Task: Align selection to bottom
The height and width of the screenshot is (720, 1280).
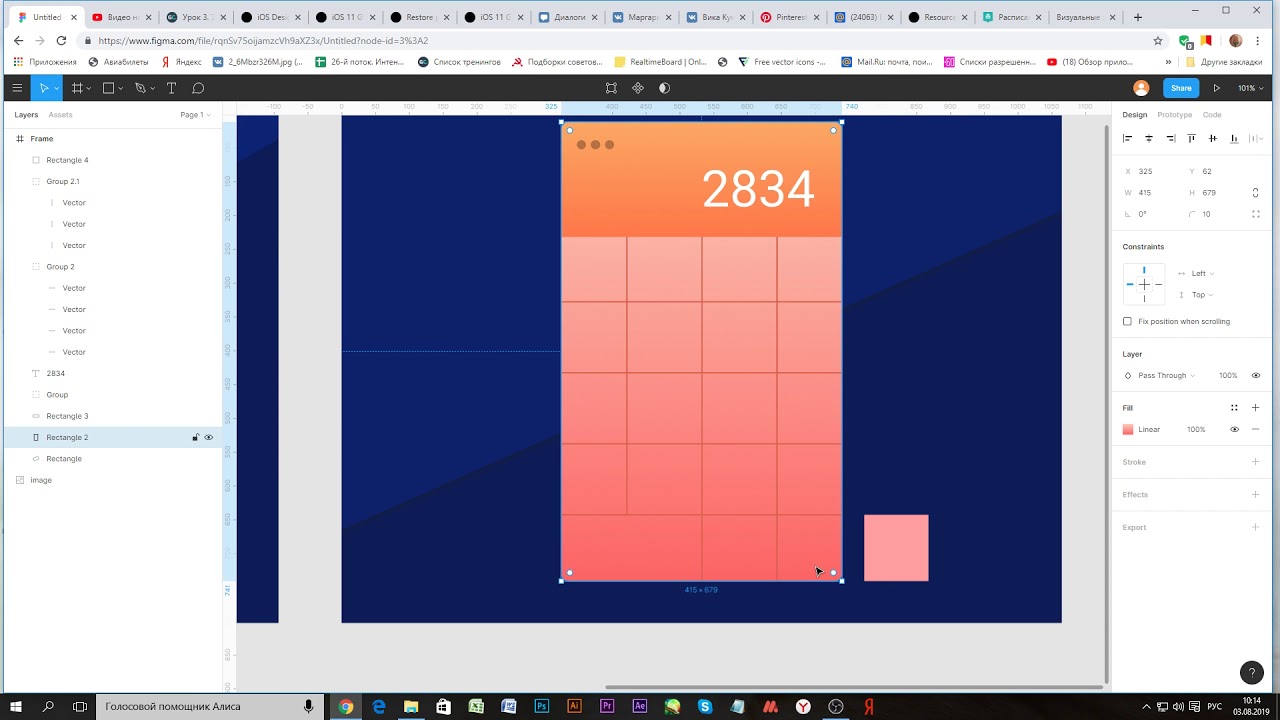Action: click(1234, 139)
